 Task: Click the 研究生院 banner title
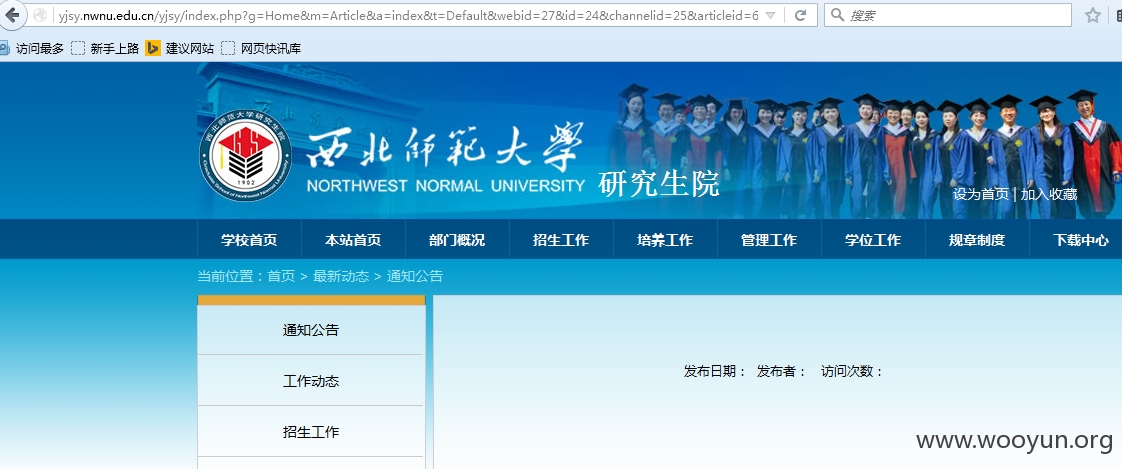(x=658, y=184)
